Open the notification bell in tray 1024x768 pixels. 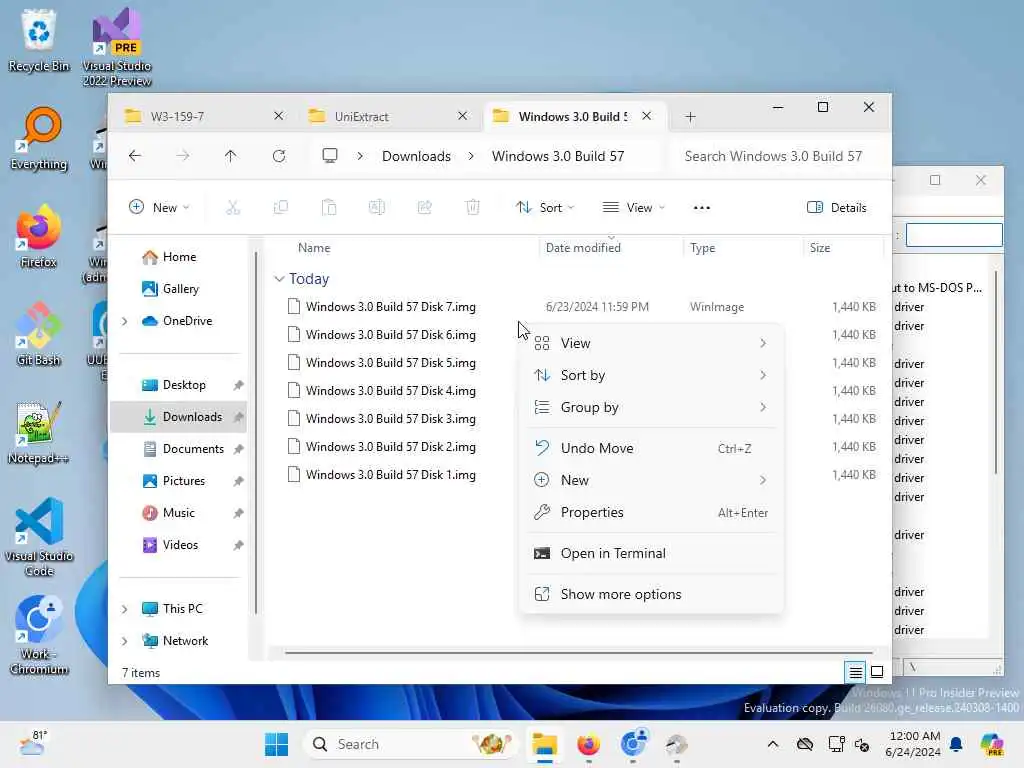click(x=956, y=744)
